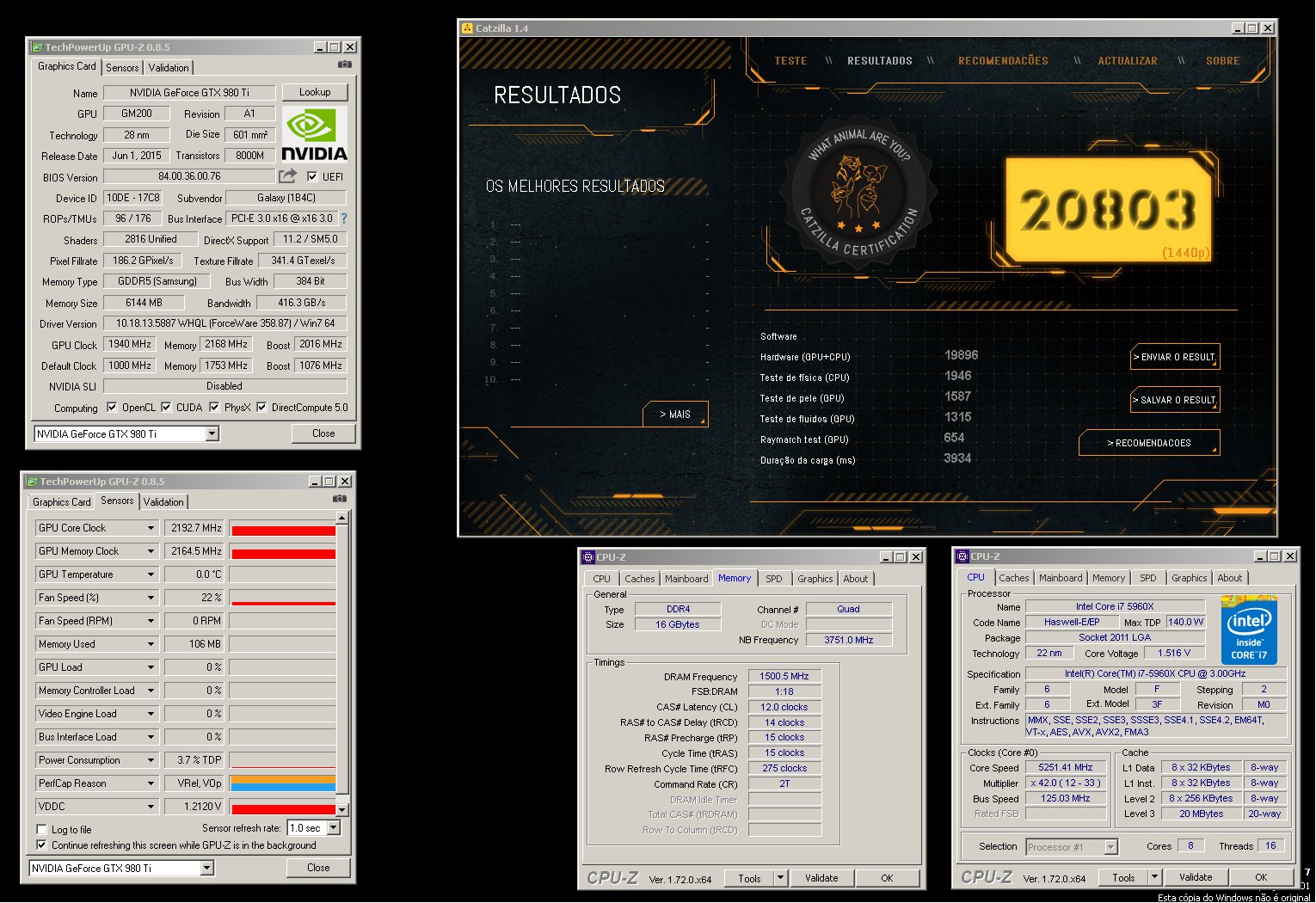Image resolution: width=1316 pixels, height=903 pixels.
Task: Toggle the DirectCompute 5.0 checkbox
Action: pyautogui.click(x=261, y=408)
